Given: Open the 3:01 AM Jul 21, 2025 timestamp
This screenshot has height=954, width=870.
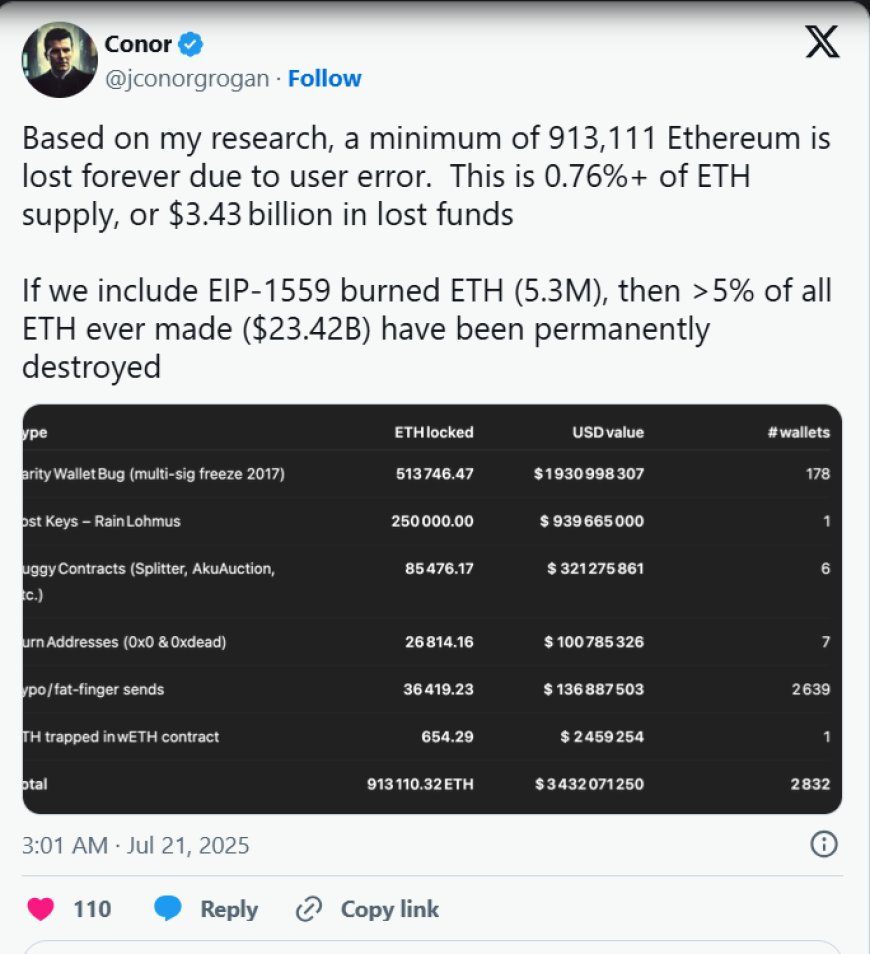Looking at the screenshot, I should coord(136,845).
